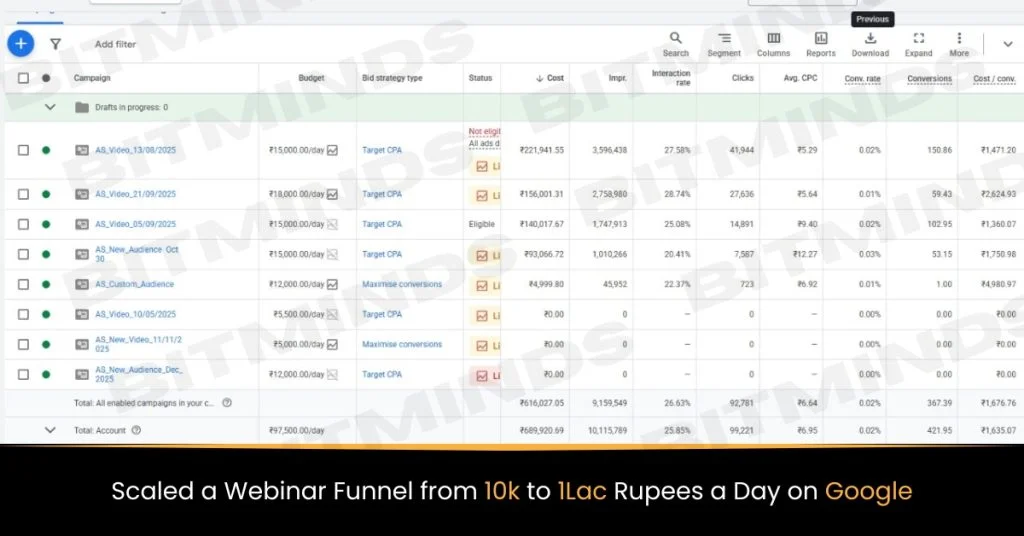Open the Columns selector
Image resolution: width=1024 pixels, height=536 pixels.
click(773, 44)
